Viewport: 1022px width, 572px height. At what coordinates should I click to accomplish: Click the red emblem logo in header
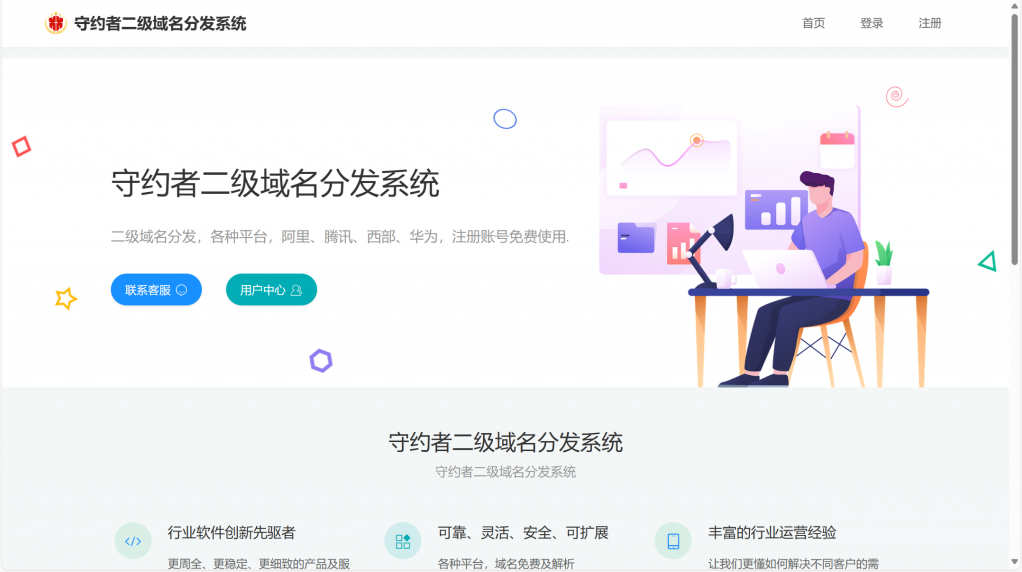point(55,23)
